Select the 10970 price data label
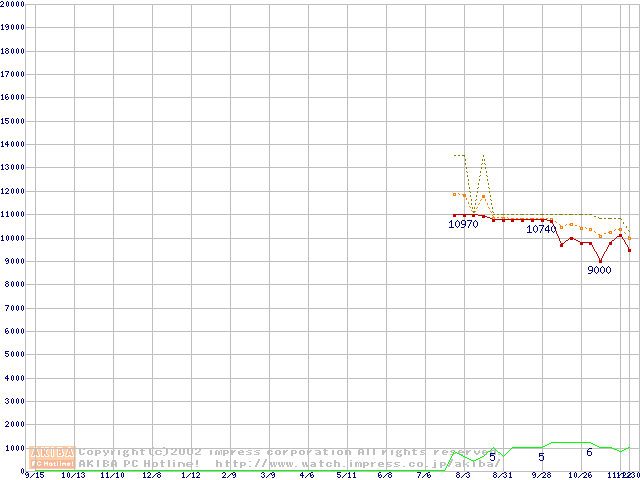The width and height of the screenshot is (640, 480). pos(463,224)
